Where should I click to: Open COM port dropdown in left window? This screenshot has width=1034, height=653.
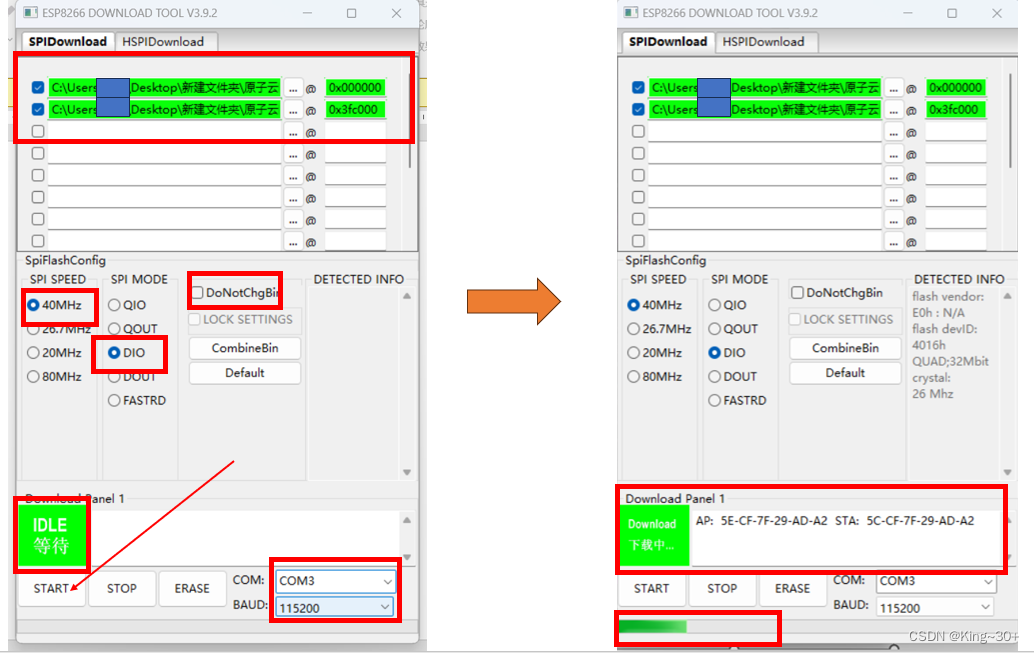click(335, 581)
